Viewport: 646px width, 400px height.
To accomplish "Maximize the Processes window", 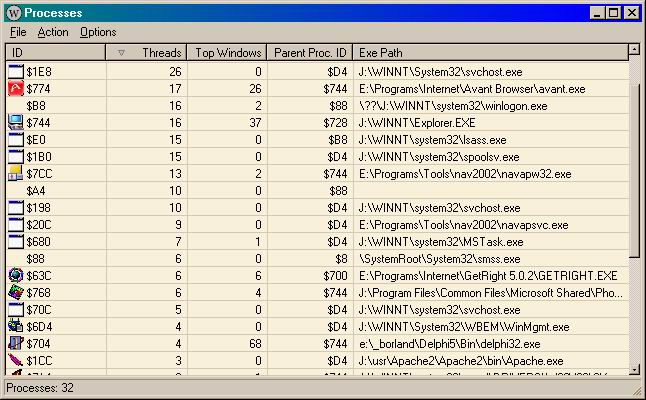I will coord(613,13).
